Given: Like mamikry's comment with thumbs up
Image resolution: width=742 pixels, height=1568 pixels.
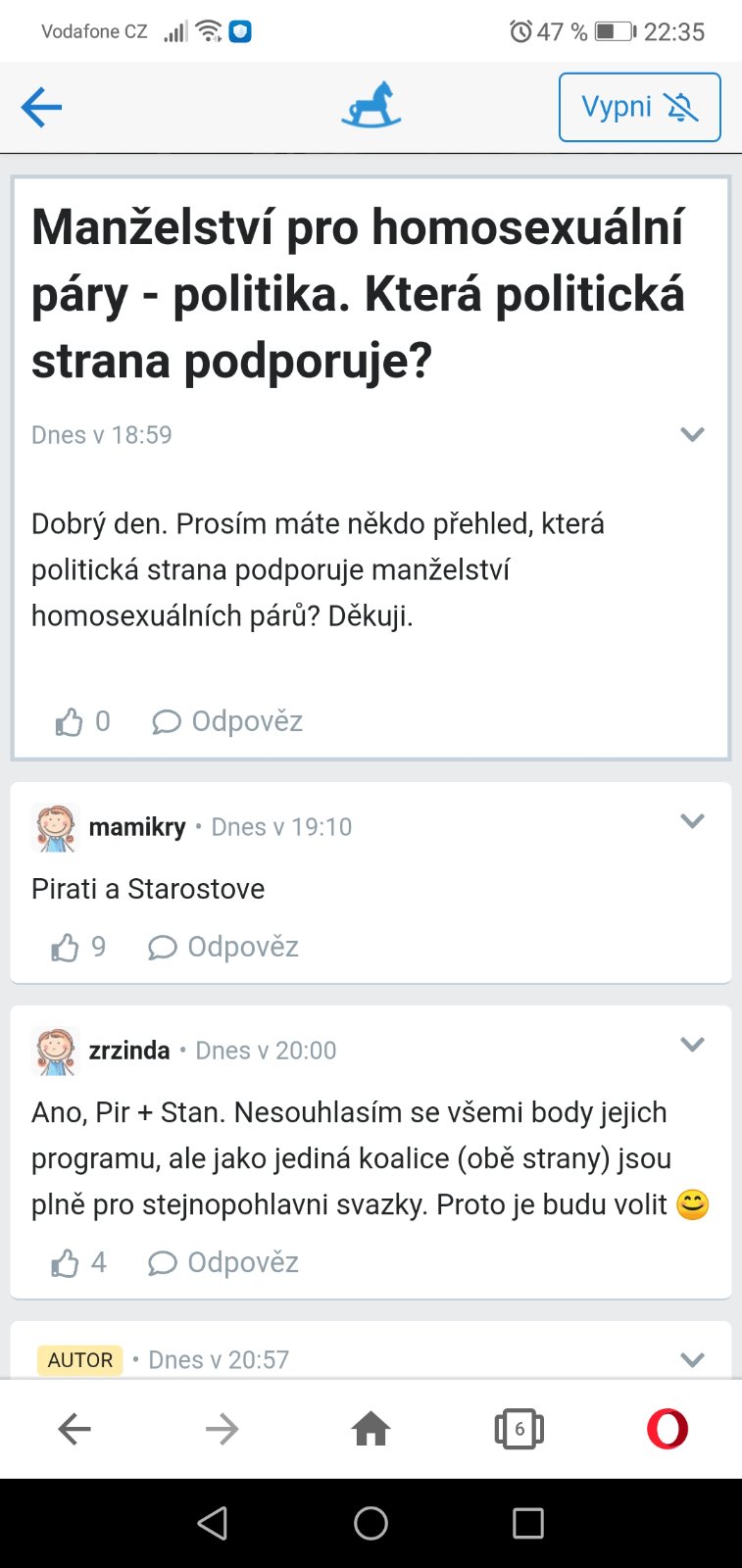Looking at the screenshot, I should point(66,948).
